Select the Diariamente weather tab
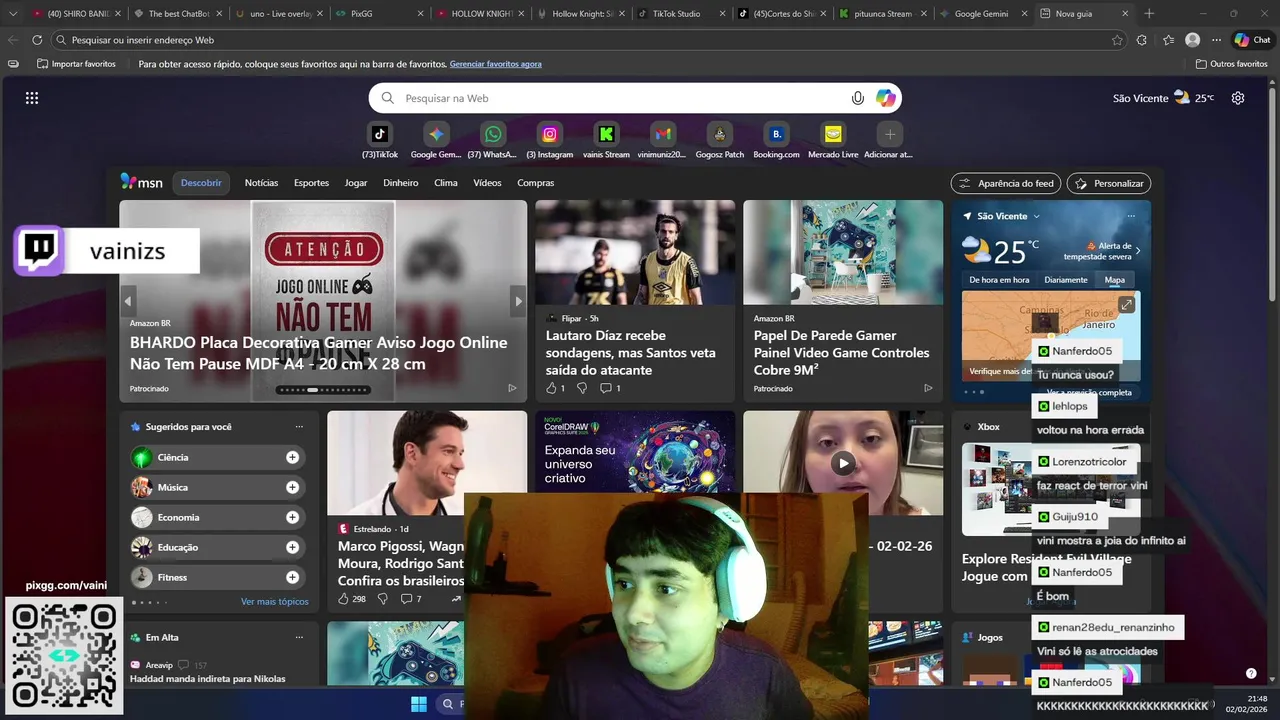This screenshot has height=720, width=1280. coord(1066,280)
